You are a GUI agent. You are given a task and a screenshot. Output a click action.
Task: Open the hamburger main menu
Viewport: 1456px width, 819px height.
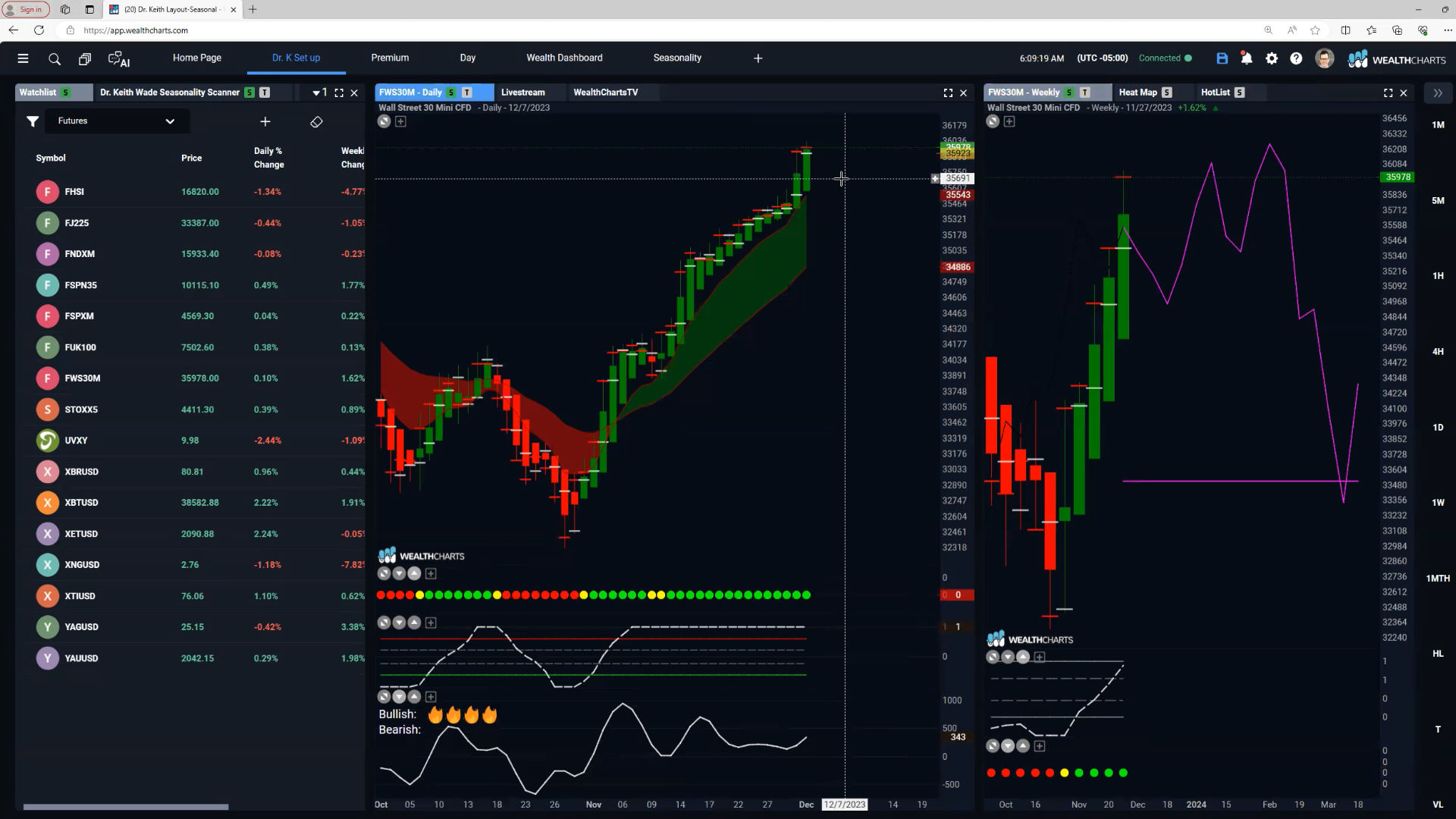[23, 58]
